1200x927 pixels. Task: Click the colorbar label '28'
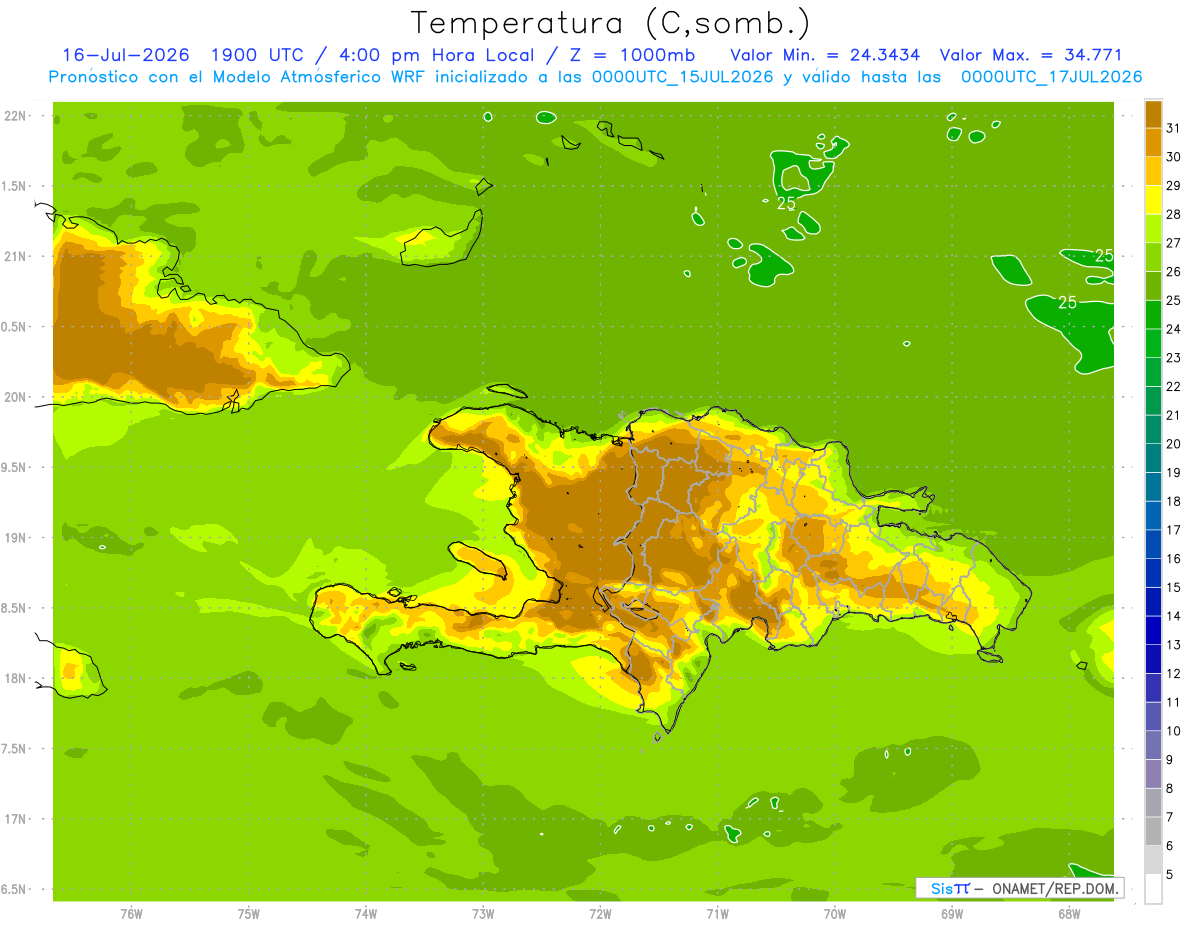coord(1173,215)
